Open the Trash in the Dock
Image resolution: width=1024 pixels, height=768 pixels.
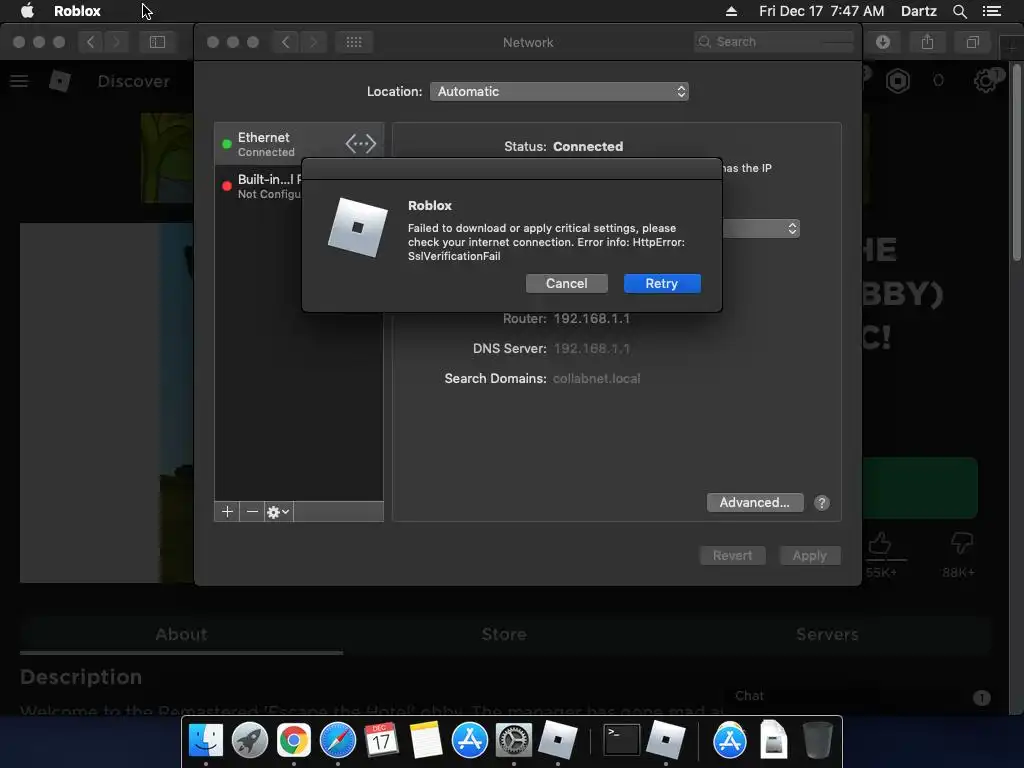coord(817,740)
